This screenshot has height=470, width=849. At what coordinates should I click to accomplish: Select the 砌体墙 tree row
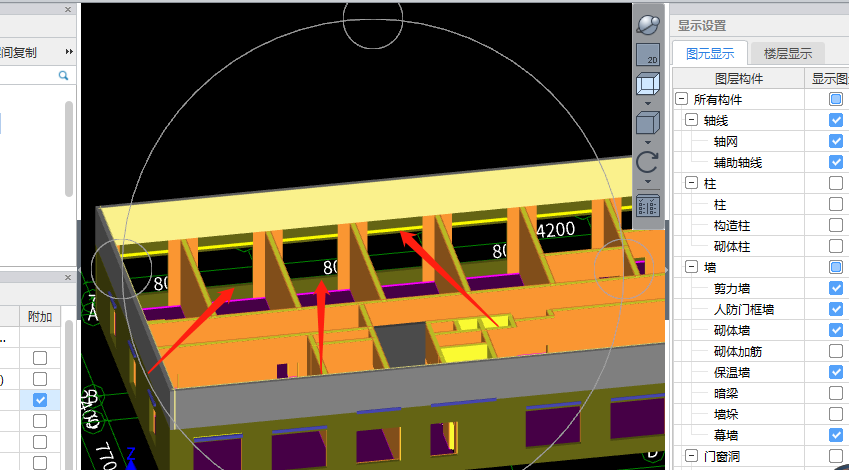coord(732,330)
